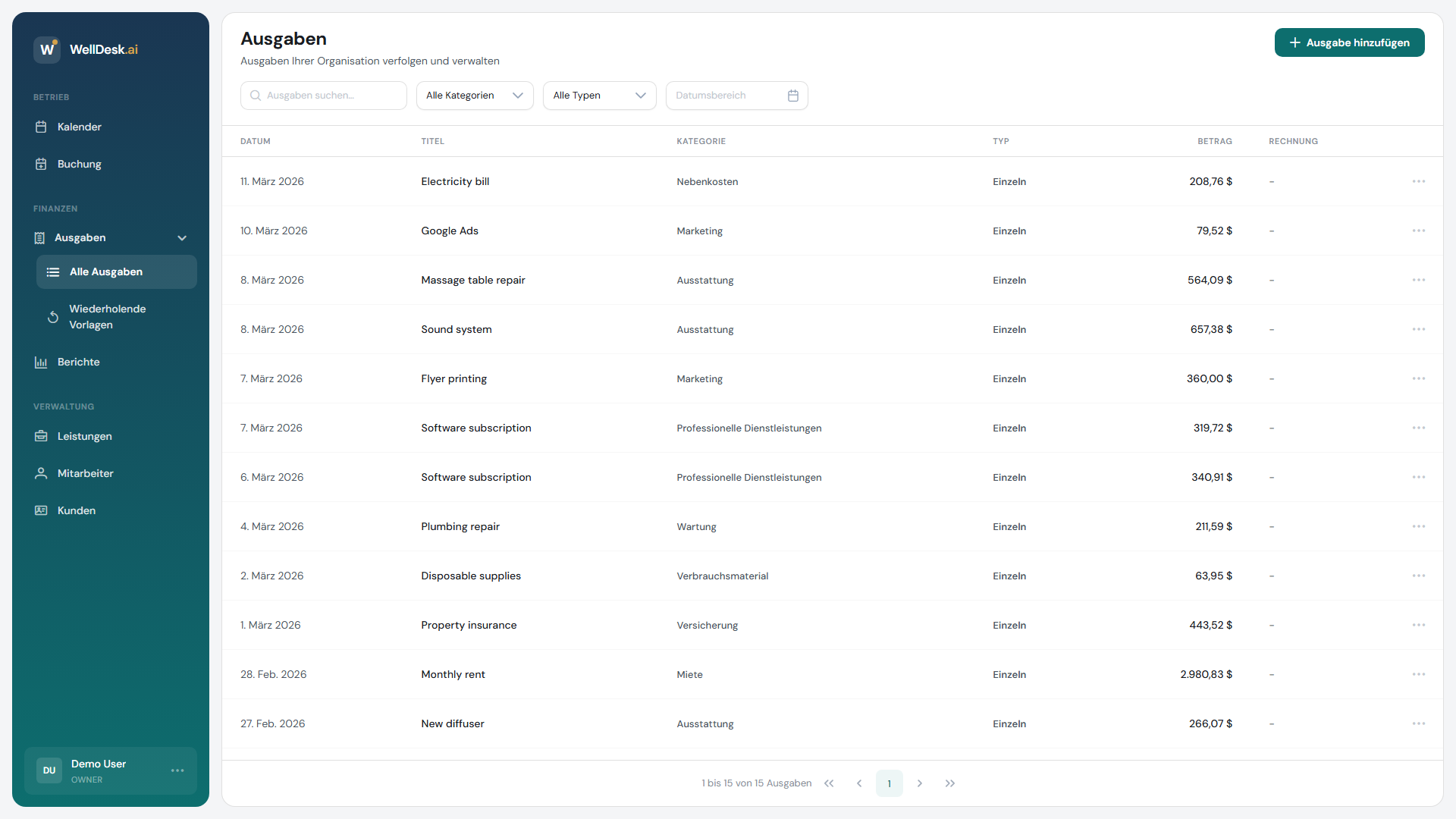
Task: Expand the Alle Typen filter dropdown
Action: coord(599,96)
